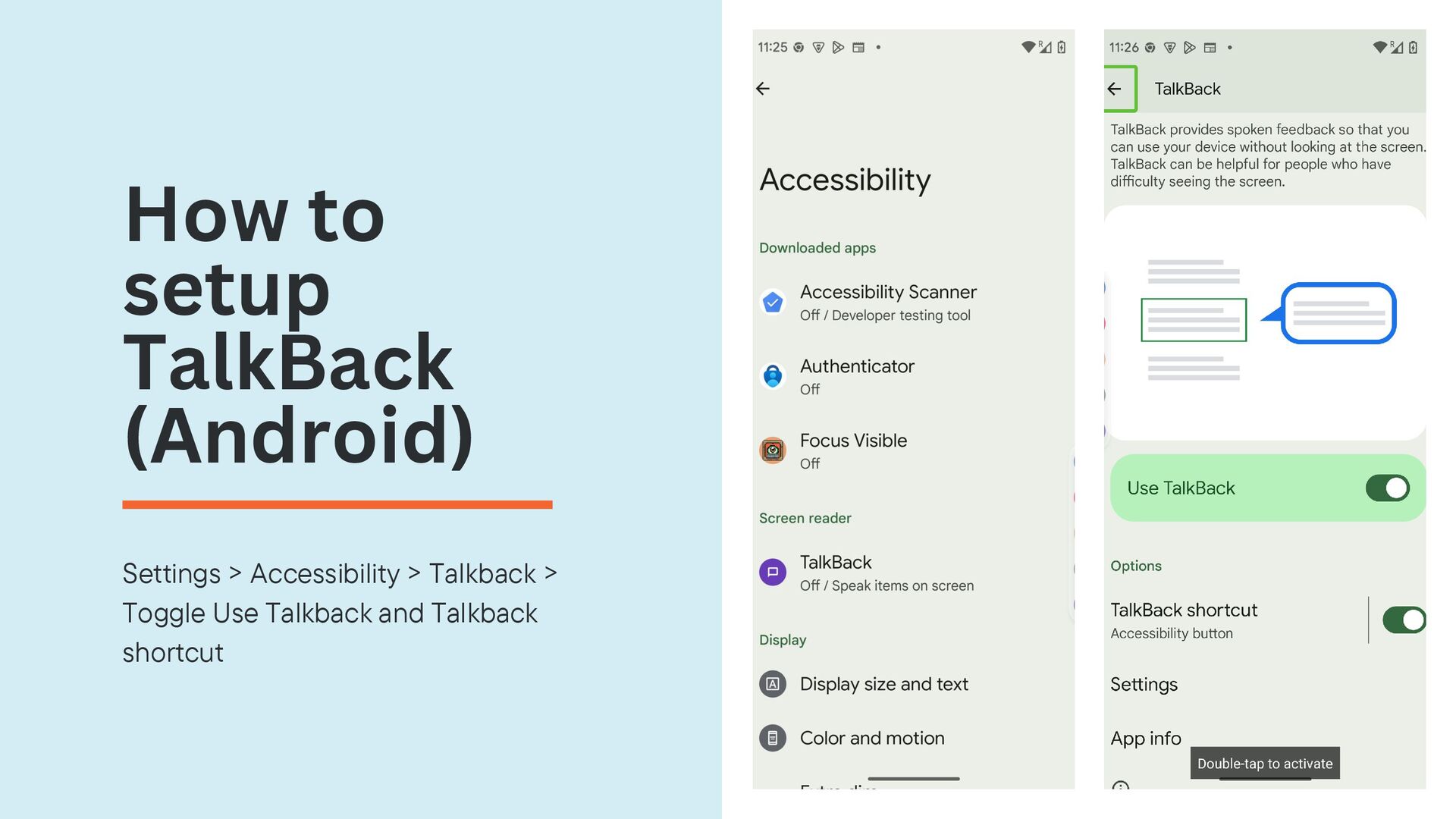
Task: Tap calendar notification icon at 11:25
Action: [x=858, y=47]
